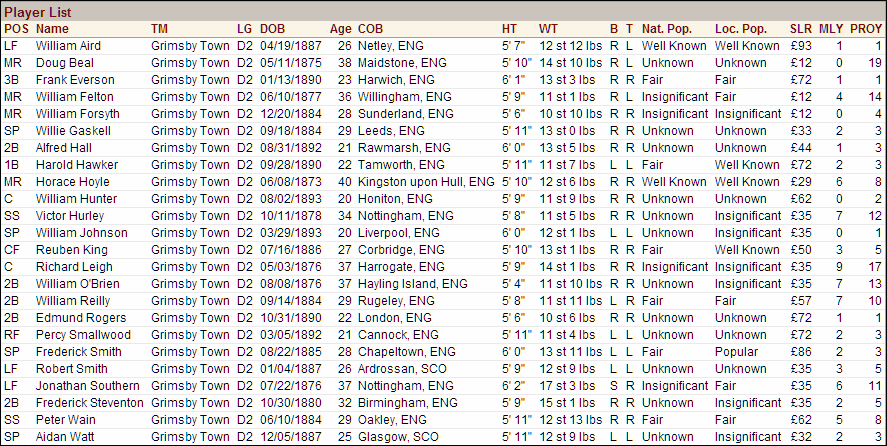Open player Doug Beal
The height and width of the screenshot is (446, 887).
click(64, 63)
